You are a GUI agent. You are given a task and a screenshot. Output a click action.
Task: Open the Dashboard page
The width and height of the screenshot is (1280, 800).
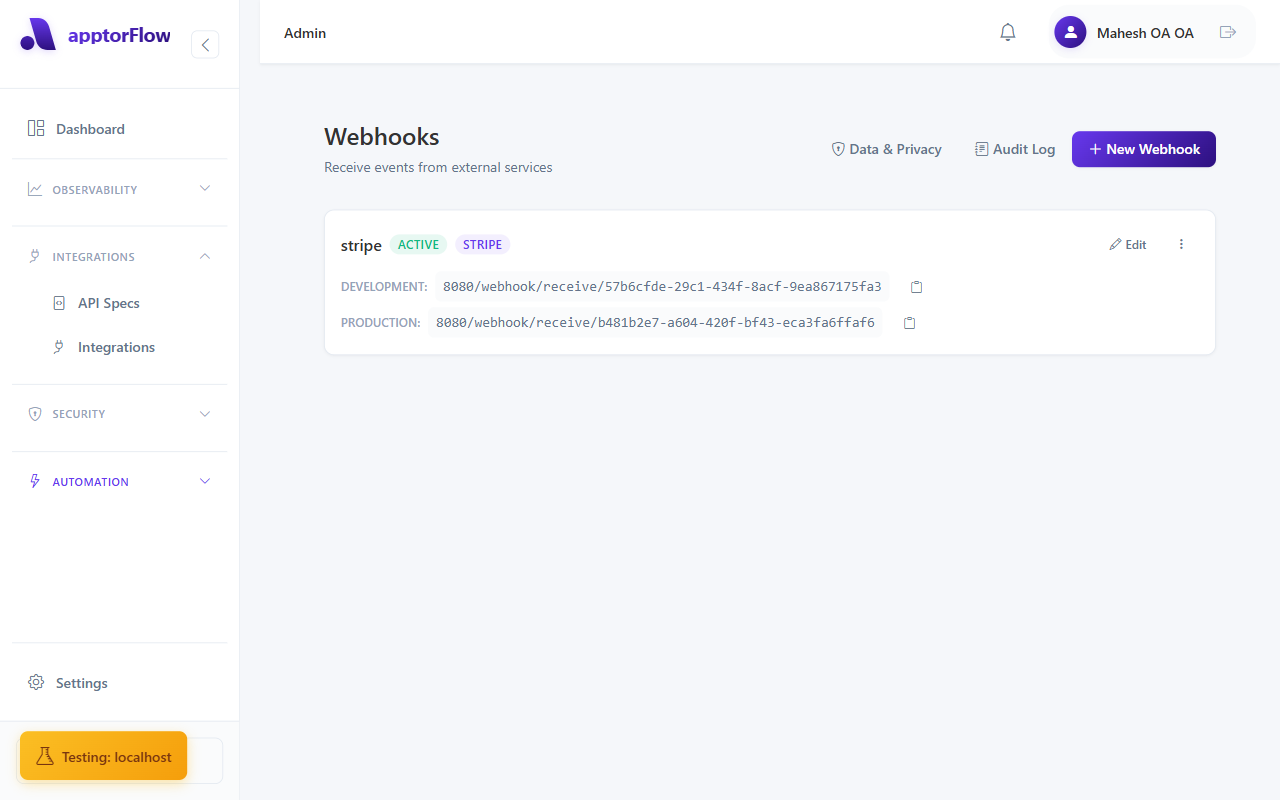[x=91, y=128]
